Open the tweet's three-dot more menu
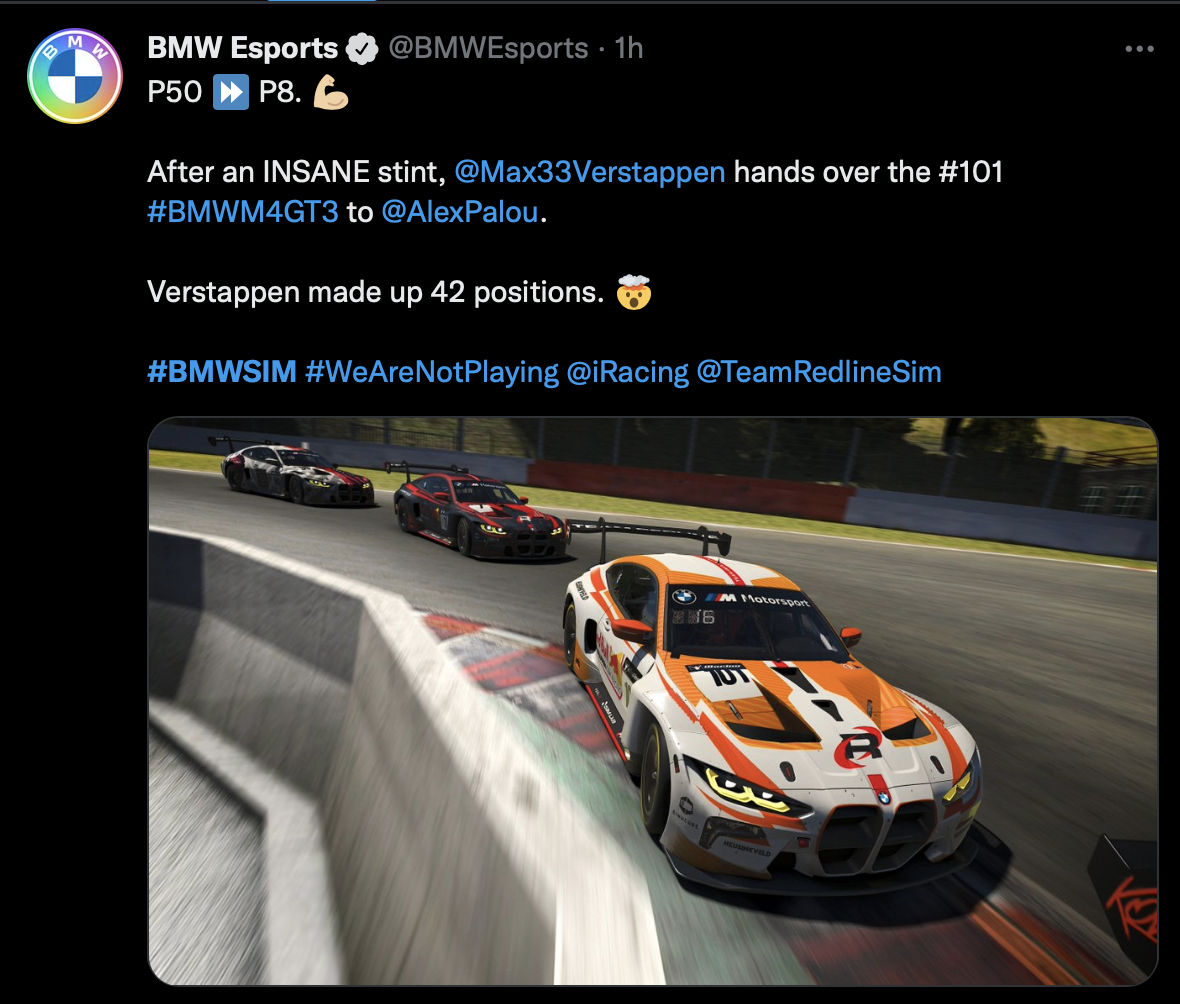 (x=1139, y=49)
